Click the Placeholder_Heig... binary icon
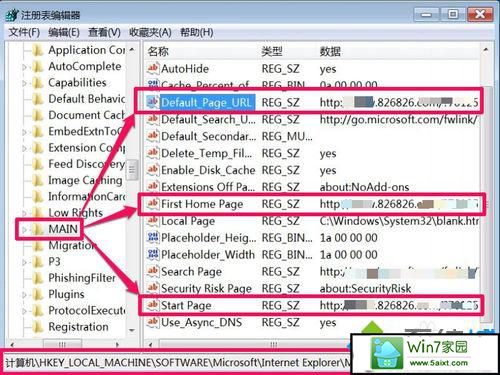 click(153, 238)
